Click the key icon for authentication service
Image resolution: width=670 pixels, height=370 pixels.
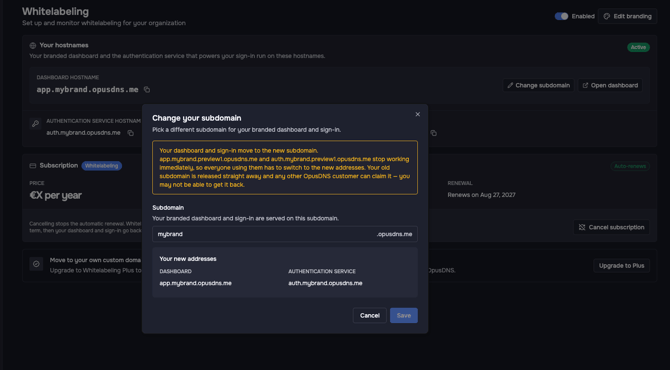pyautogui.click(x=35, y=123)
